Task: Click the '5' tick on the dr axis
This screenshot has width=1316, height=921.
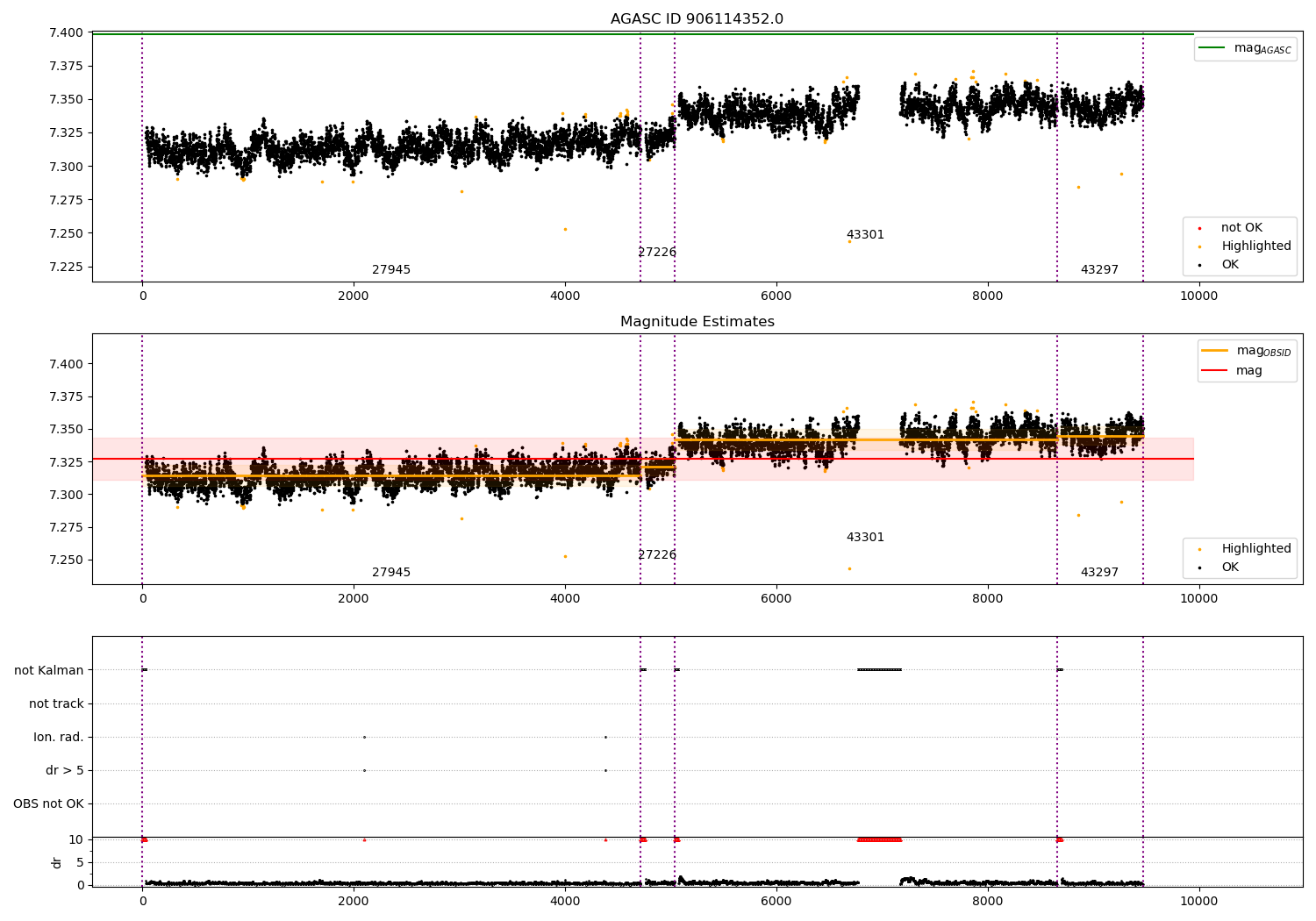Action: click(x=80, y=862)
